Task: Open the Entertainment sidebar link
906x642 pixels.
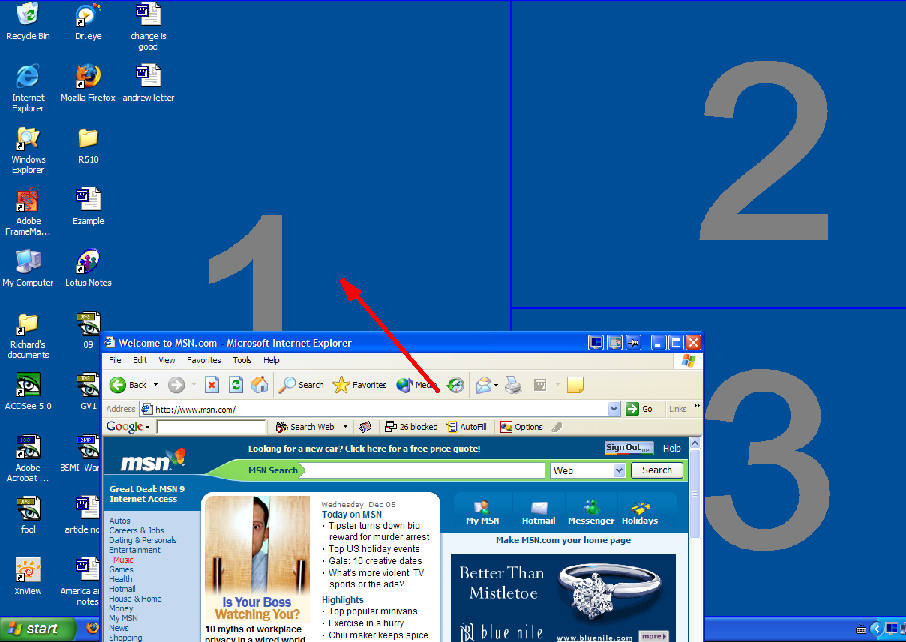Action: coord(135,550)
